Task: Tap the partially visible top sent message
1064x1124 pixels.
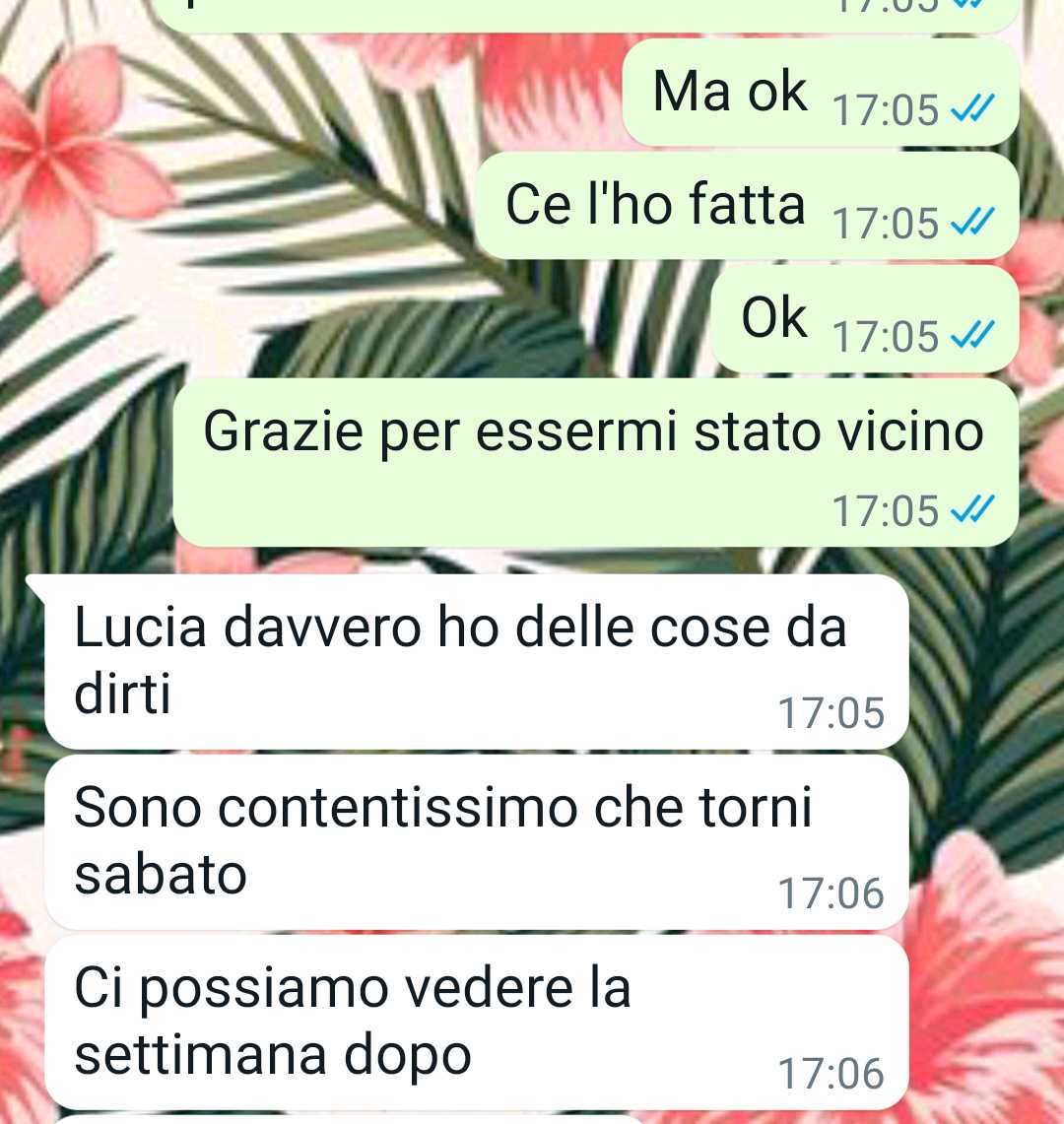Action: (x=588, y=15)
